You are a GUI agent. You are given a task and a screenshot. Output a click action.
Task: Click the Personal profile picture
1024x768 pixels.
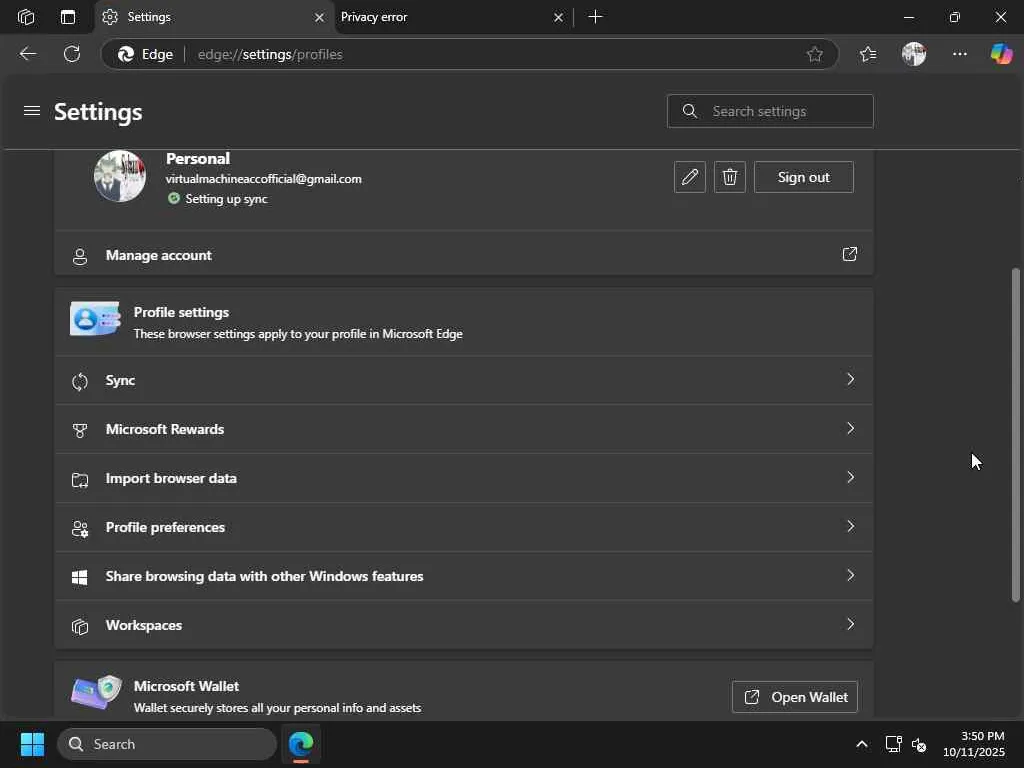(120, 176)
